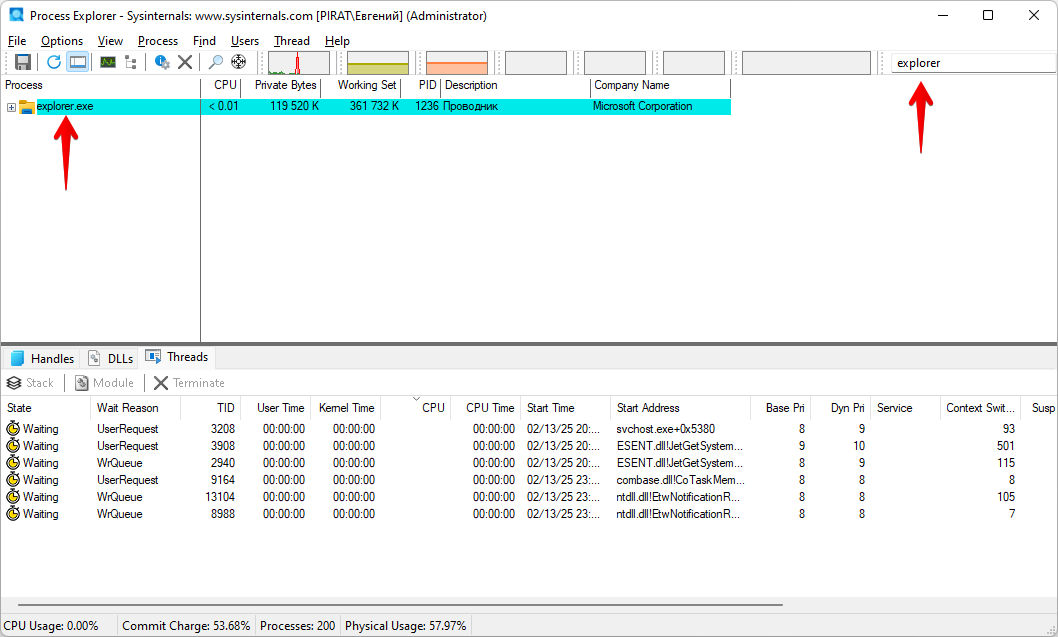Click the explorer filter search field

click(973, 63)
